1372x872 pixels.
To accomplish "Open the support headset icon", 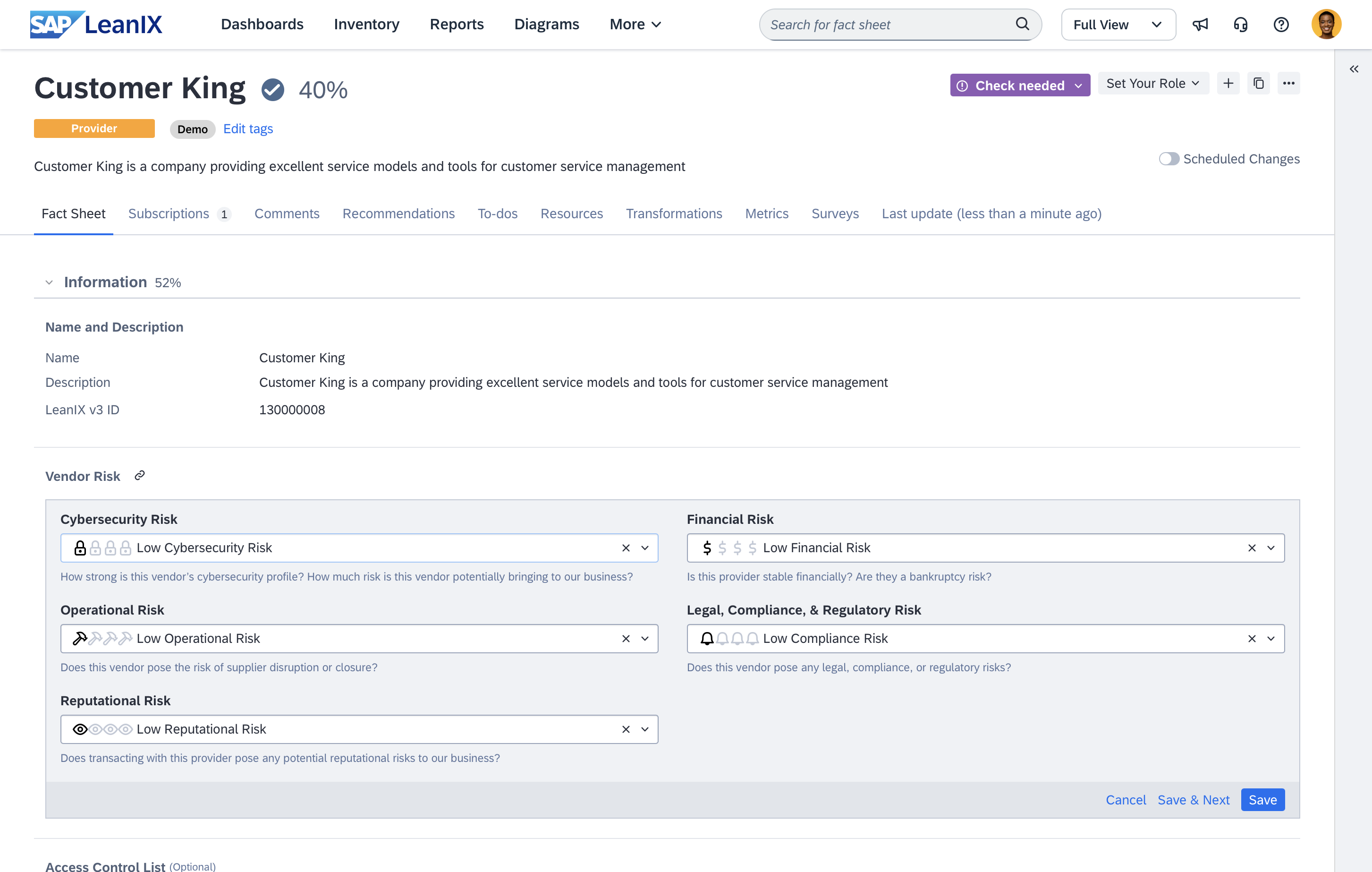I will click(x=1240, y=25).
